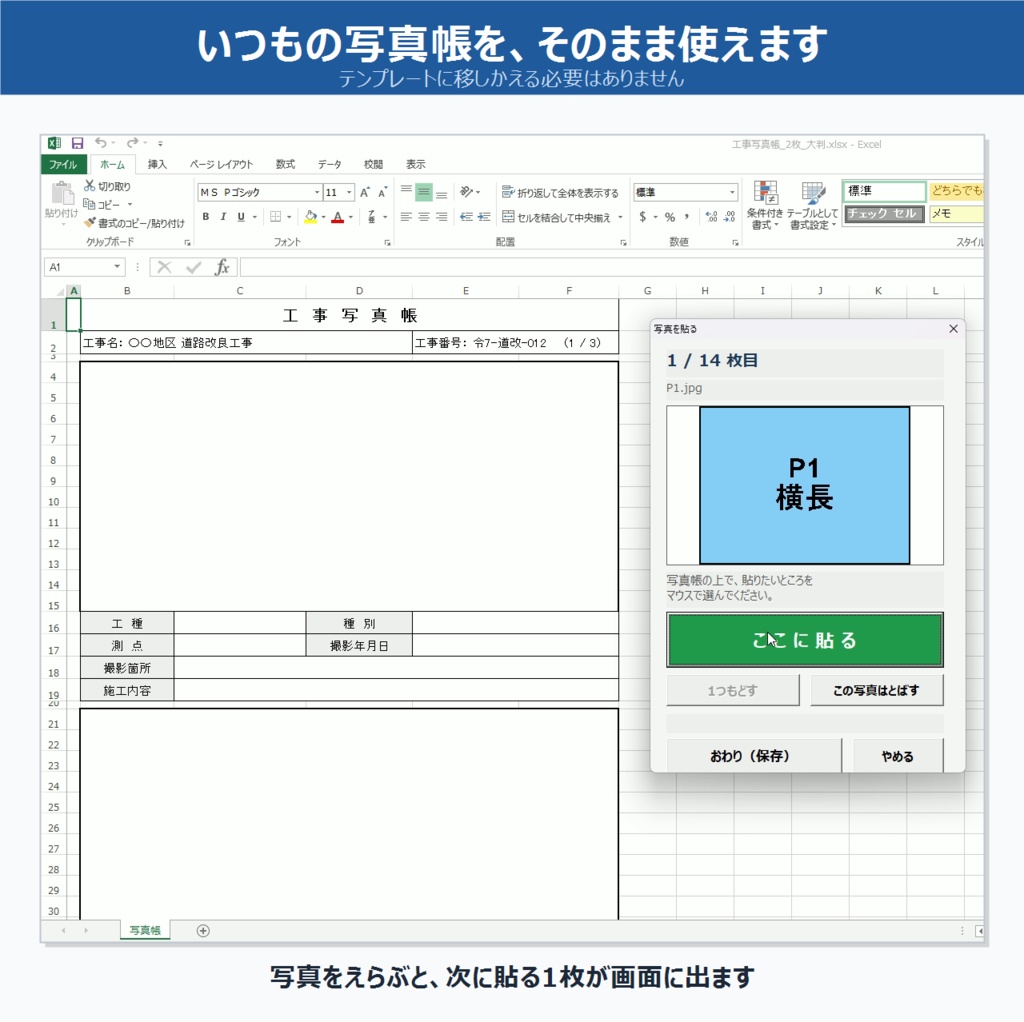This screenshot has width=1024, height=1022.
Task: Click the red font color A icon
Action: click(x=338, y=217)
